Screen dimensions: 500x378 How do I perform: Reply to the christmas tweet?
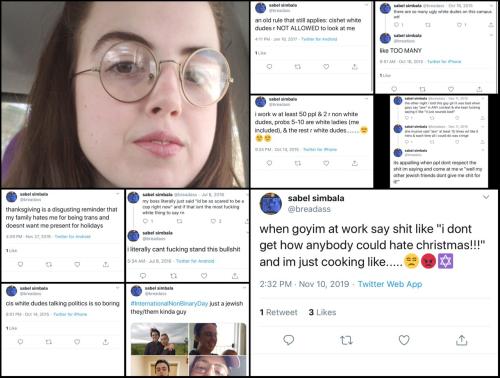tap(288, 340)
